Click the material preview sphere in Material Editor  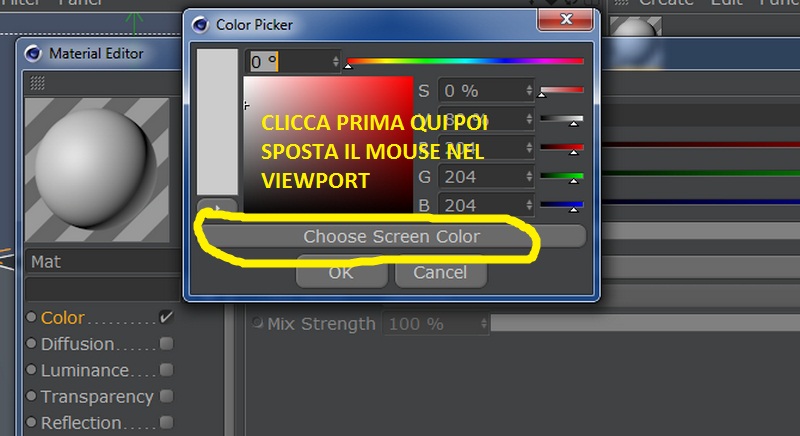click(x=97, y=170)
